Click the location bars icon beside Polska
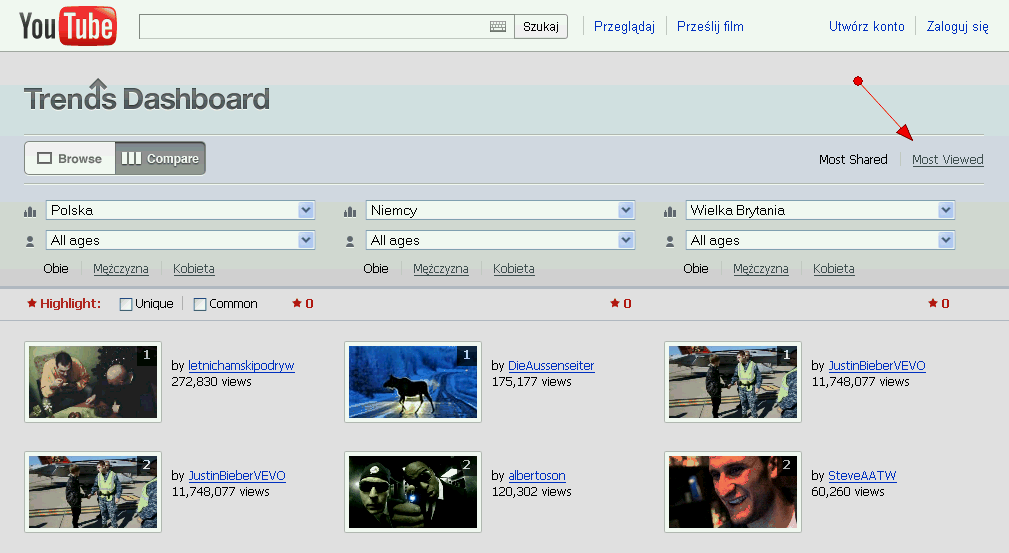 pos(30,211)
